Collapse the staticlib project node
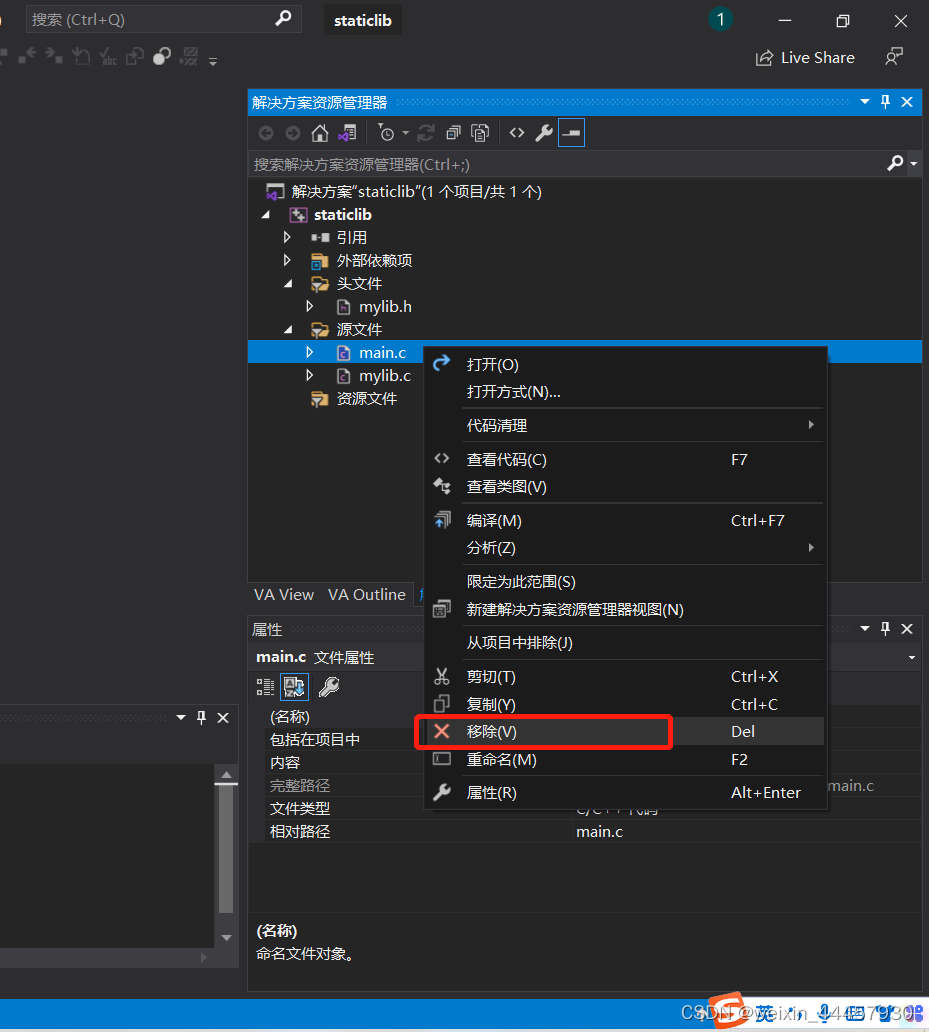This screenshot has width=929, height=1032. (x=266, y=215)
